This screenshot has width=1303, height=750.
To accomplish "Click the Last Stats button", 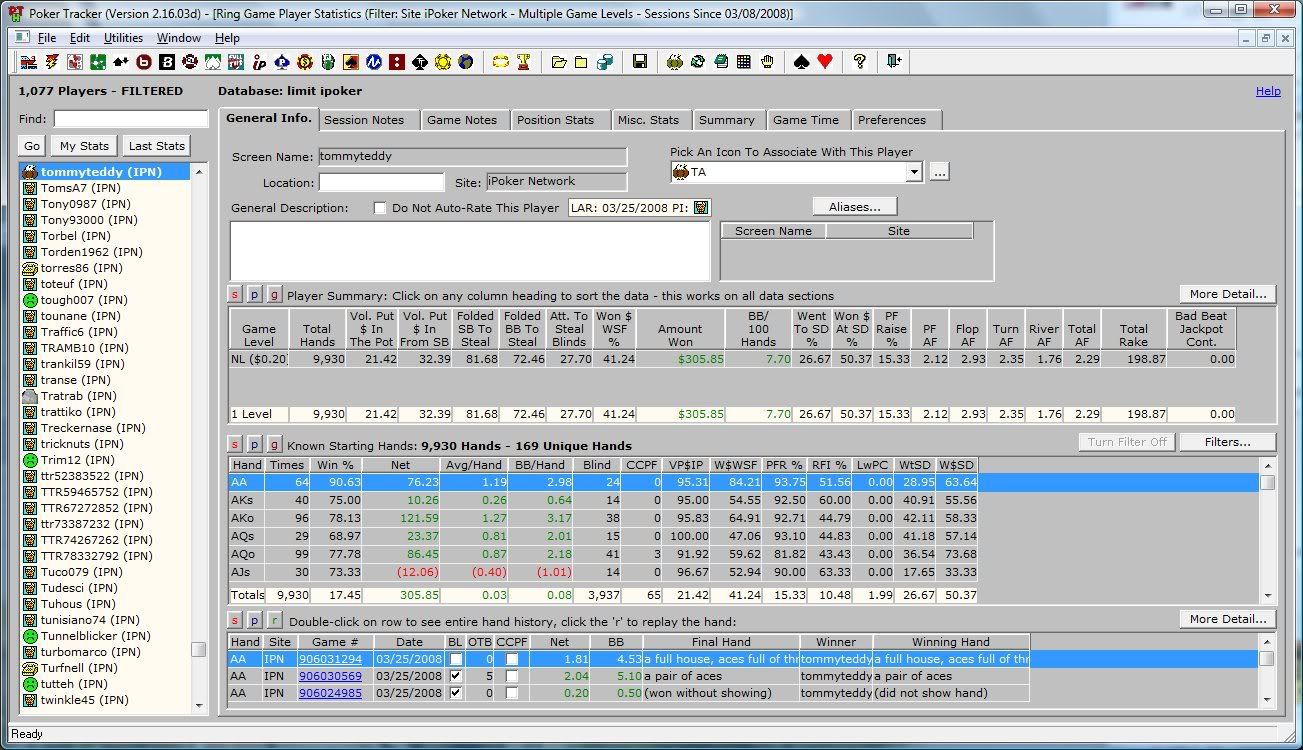I will pos(157,146).
